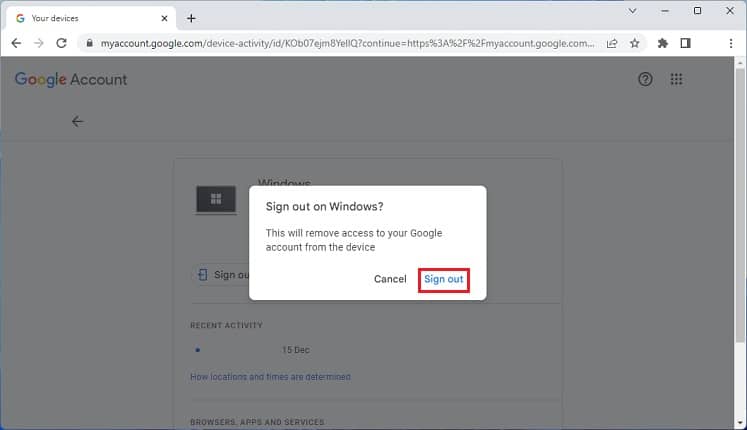Click the RECENT ACTIVITY heading
This screenshot has height=430, width=747.
(226, 326)
